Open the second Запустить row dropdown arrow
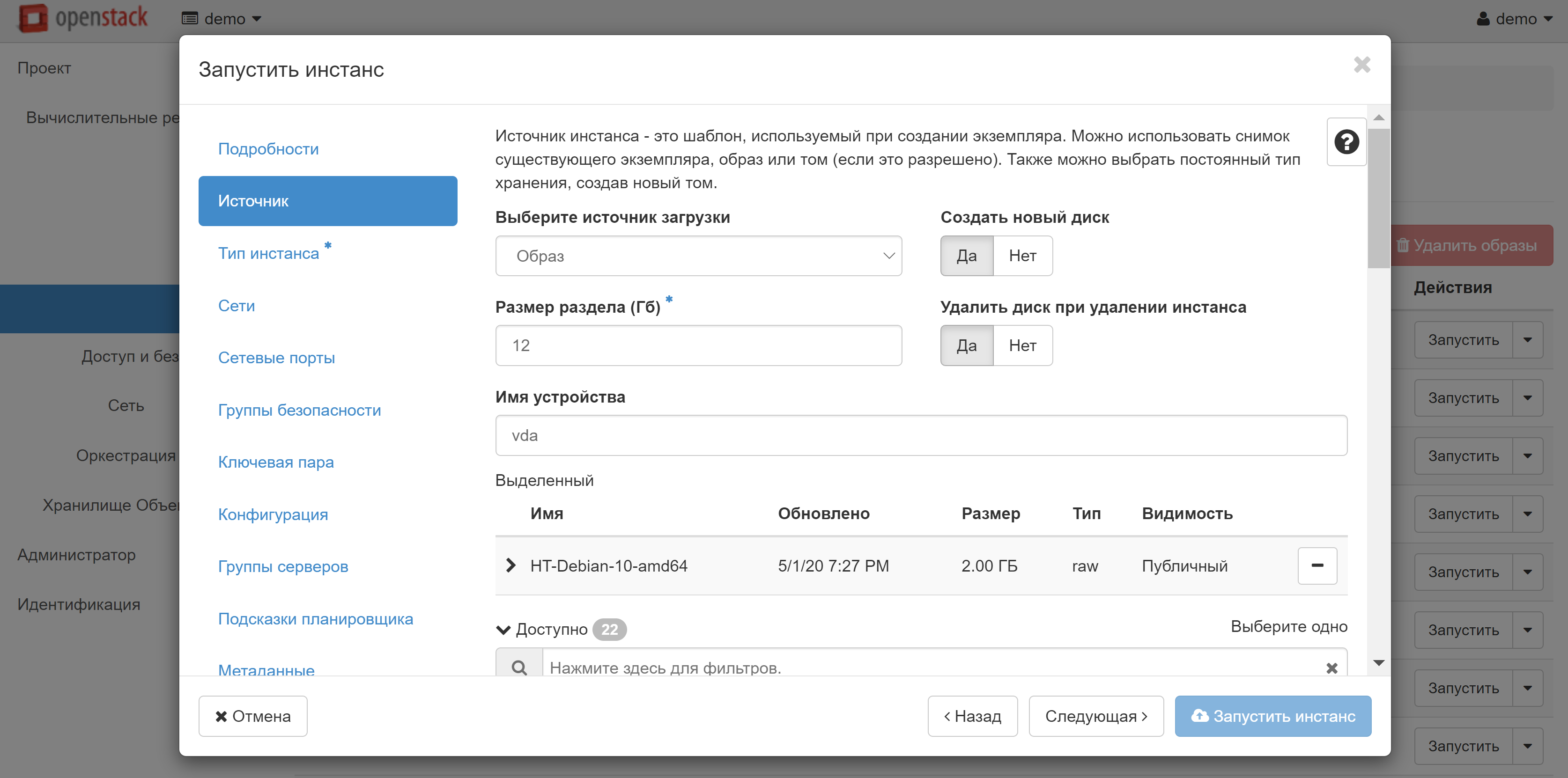This screenshot has height=778, width=1568. pos(1527,398)
